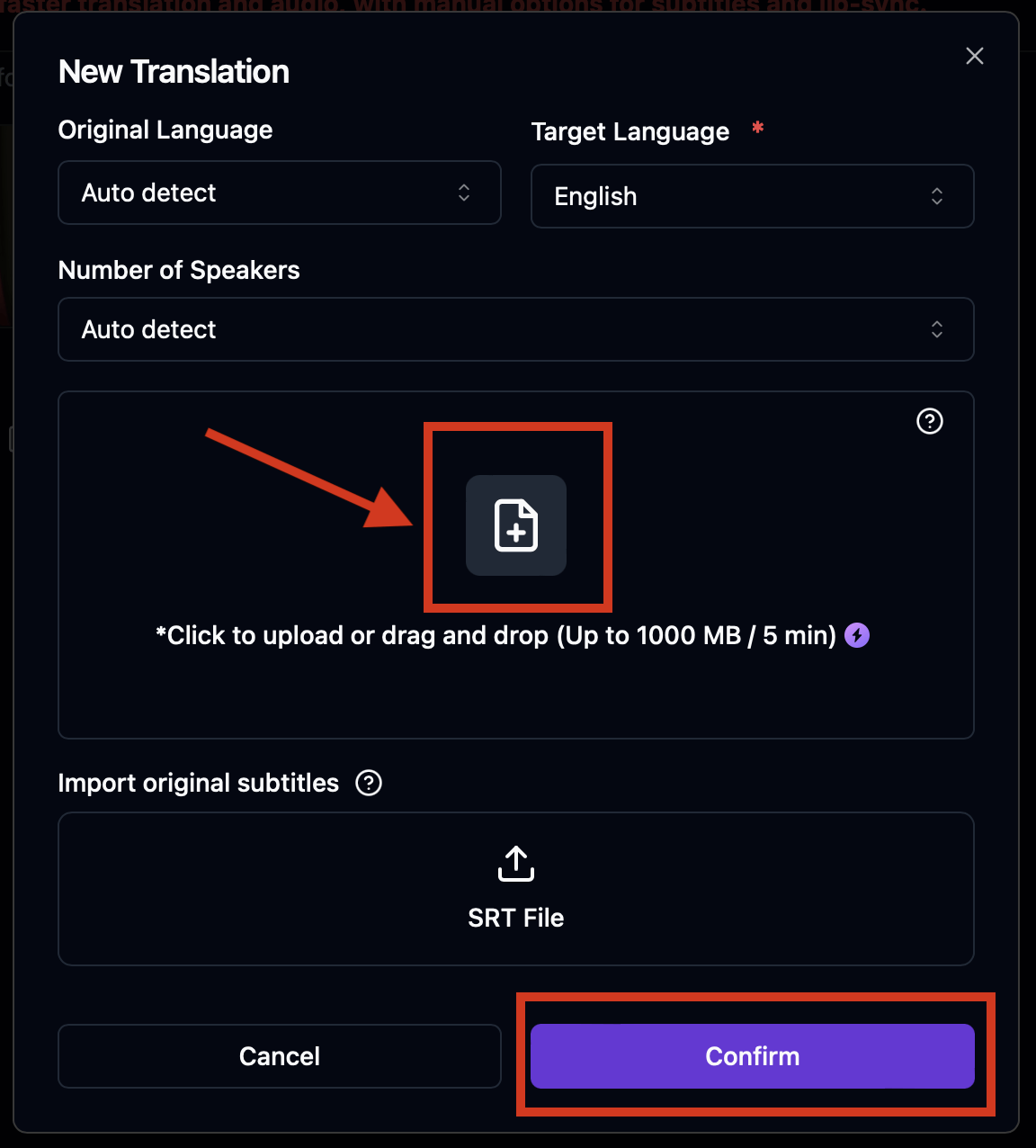Click the SRT upload arrow icon
Image resolution: width=1036 pixels, height=1148 pixels.
516,863
